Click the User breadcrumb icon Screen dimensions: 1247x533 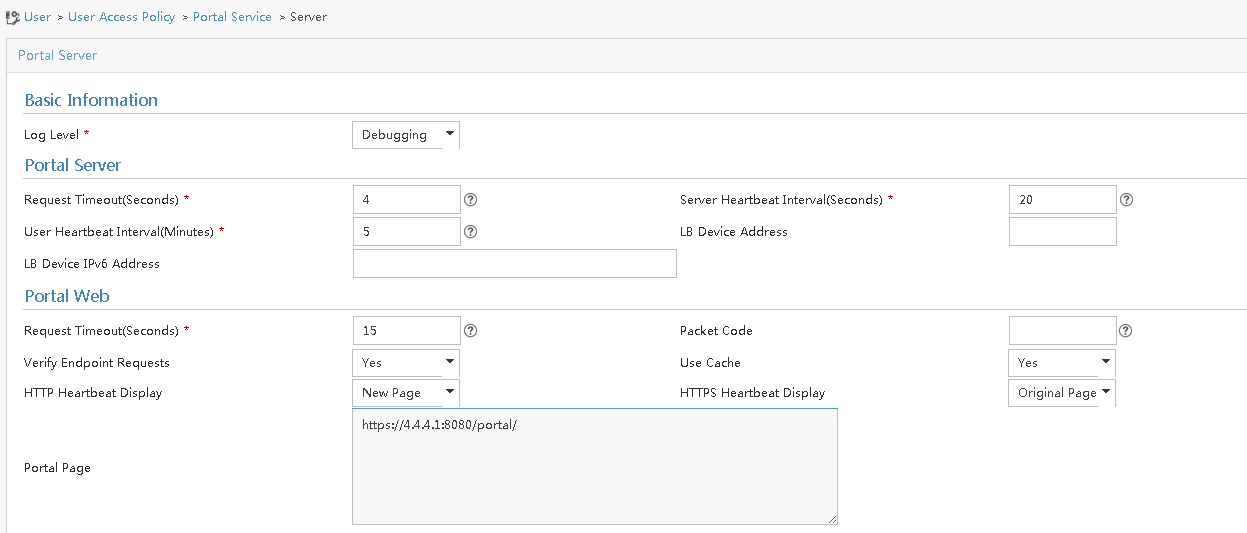point(12,17)
